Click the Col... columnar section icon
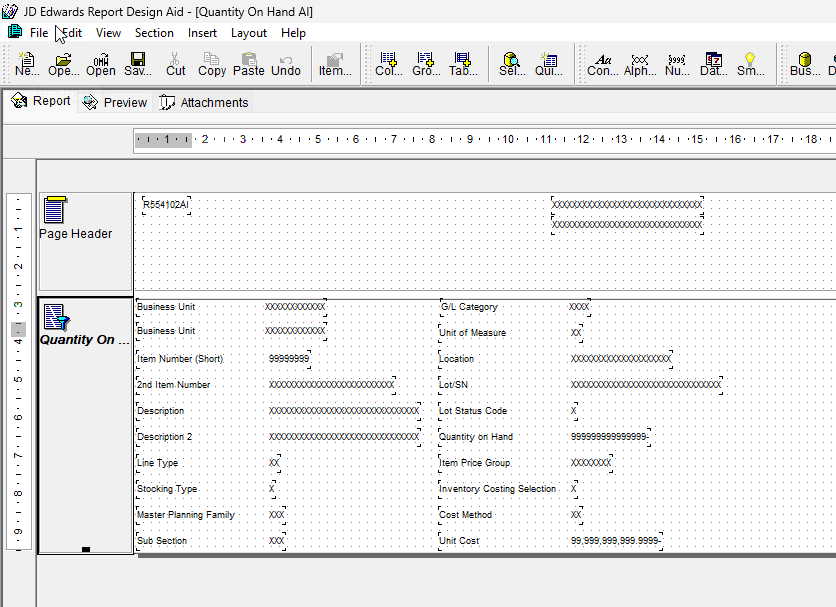836x607 pixels. tap(389, 63)
